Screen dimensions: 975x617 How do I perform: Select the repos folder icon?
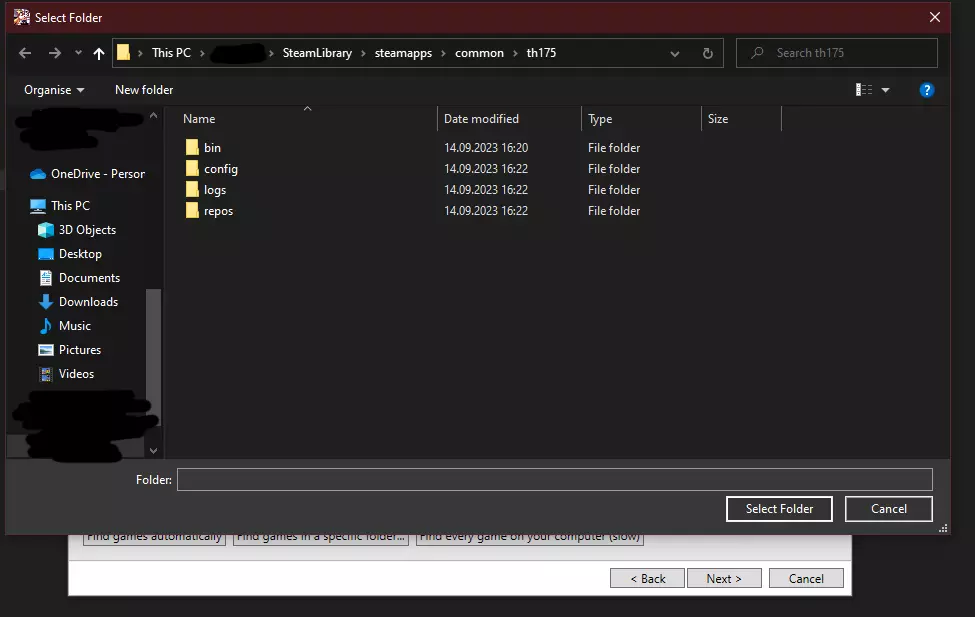tap(192, 211)
